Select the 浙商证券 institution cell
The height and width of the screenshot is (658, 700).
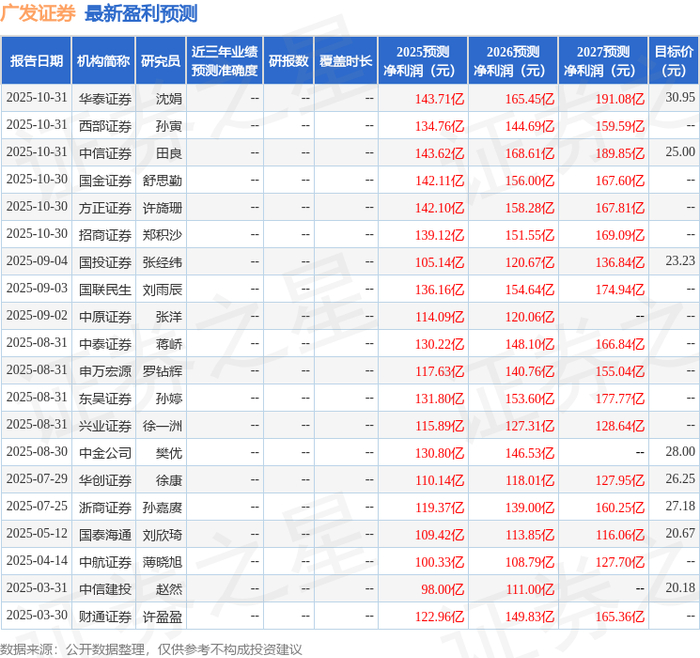105,507
